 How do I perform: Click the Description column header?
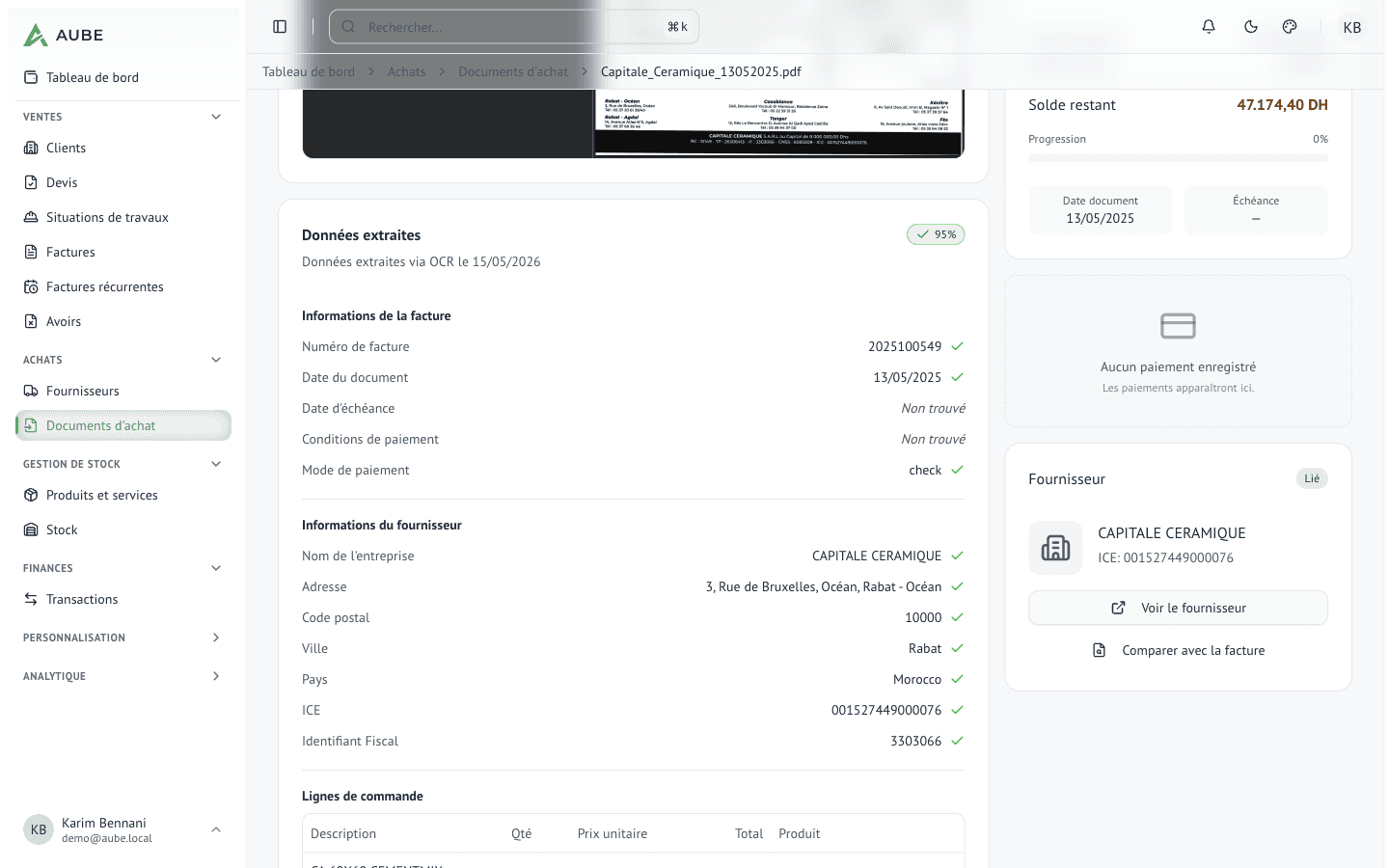[343, 833]
